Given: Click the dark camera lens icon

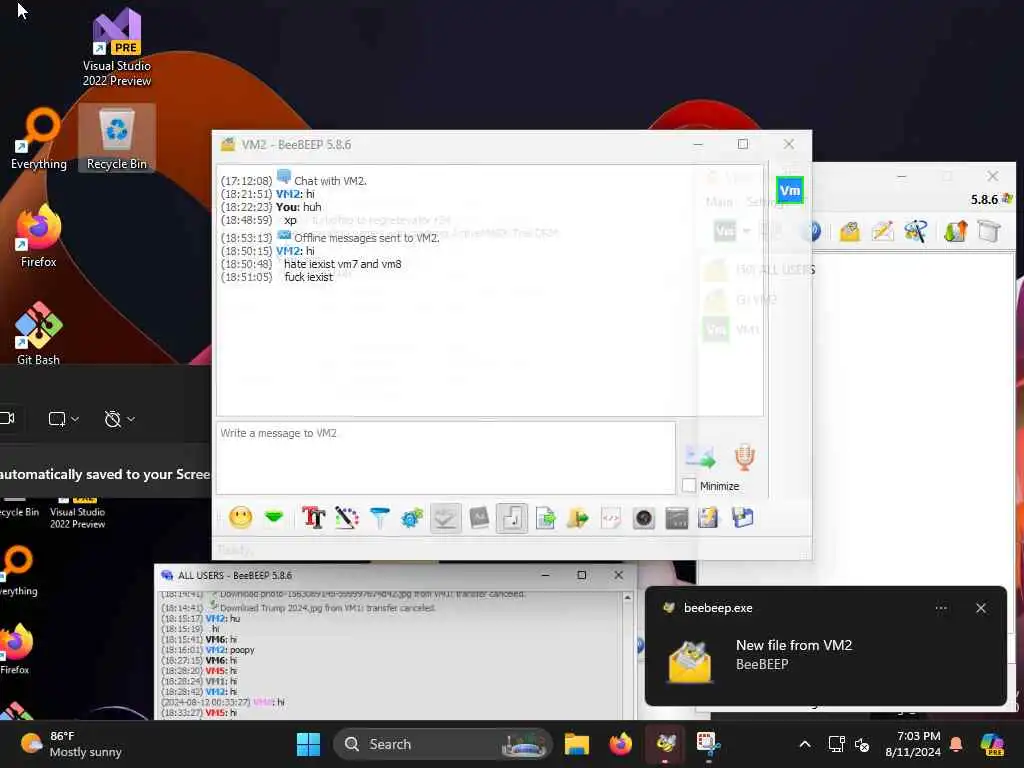Looking at the screenshot, I should pyautogui.click(x=643, y=519).
